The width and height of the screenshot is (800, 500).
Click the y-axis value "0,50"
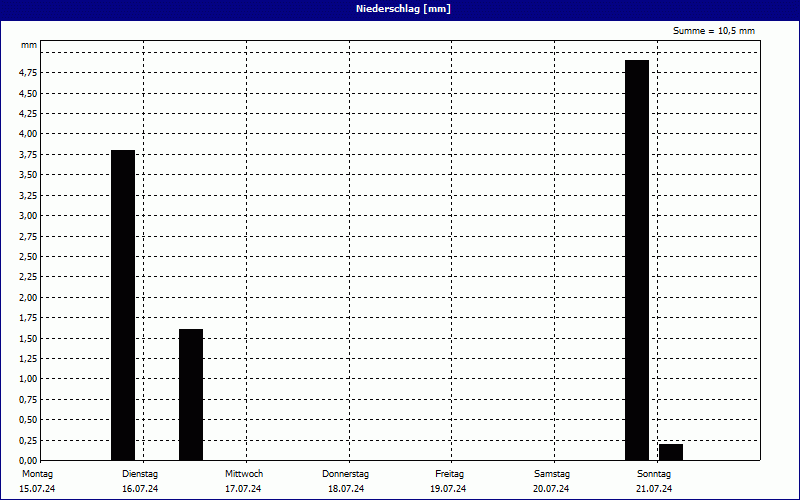coord(28,420)
